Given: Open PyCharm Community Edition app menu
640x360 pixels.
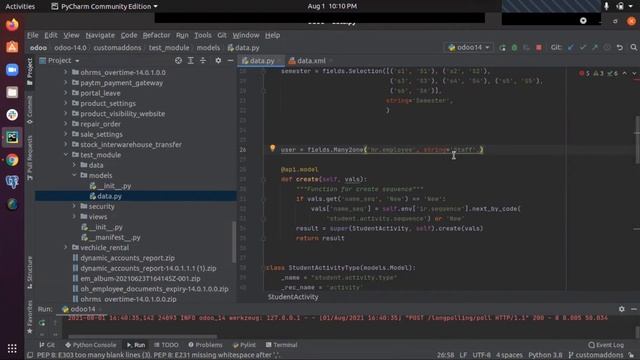Looking at the screenshot, I should (104, 6).
